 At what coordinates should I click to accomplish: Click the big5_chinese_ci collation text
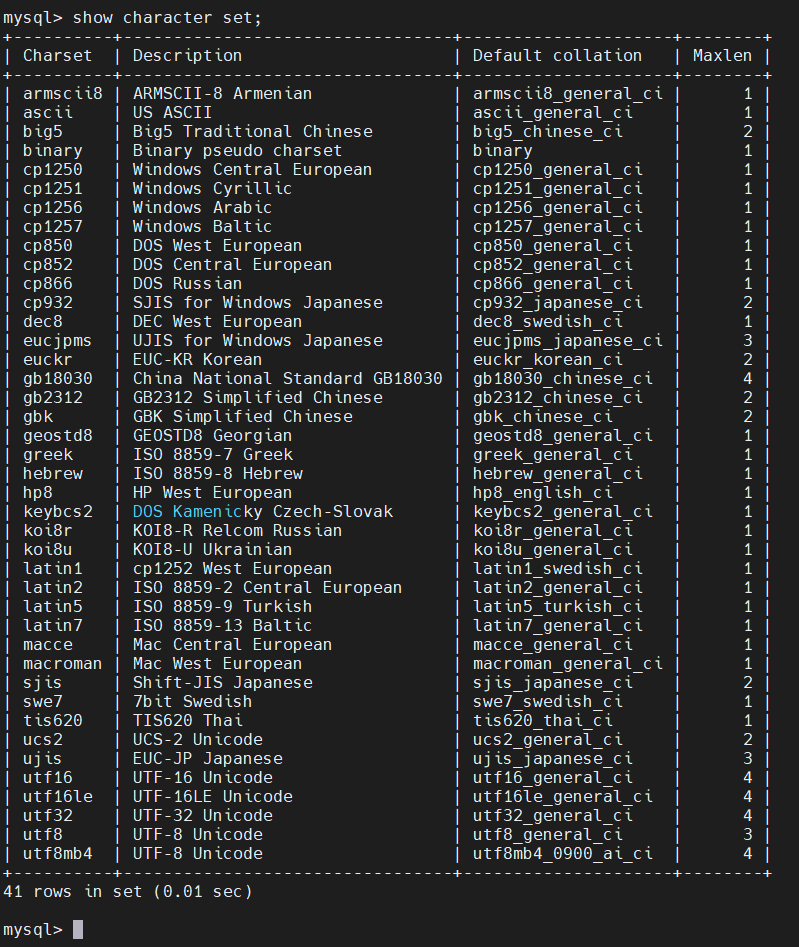(547, 132)
